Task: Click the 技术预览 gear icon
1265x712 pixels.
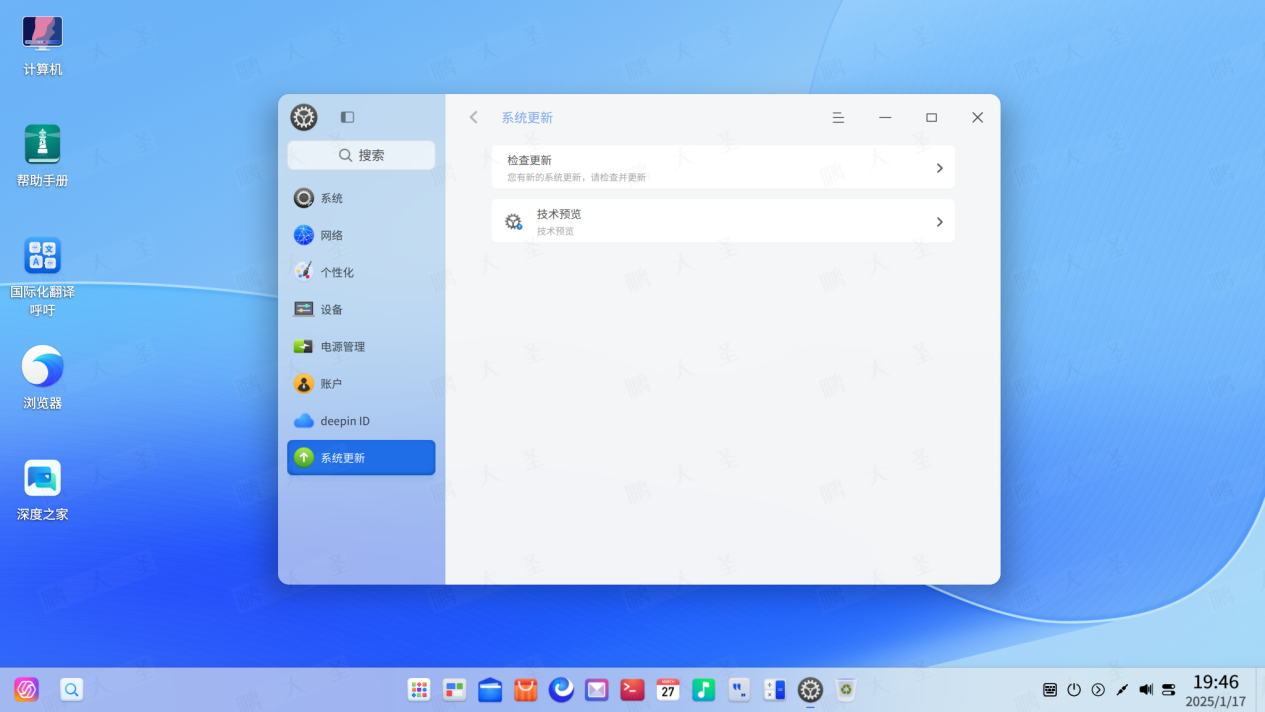Action: tap(513, 222)
